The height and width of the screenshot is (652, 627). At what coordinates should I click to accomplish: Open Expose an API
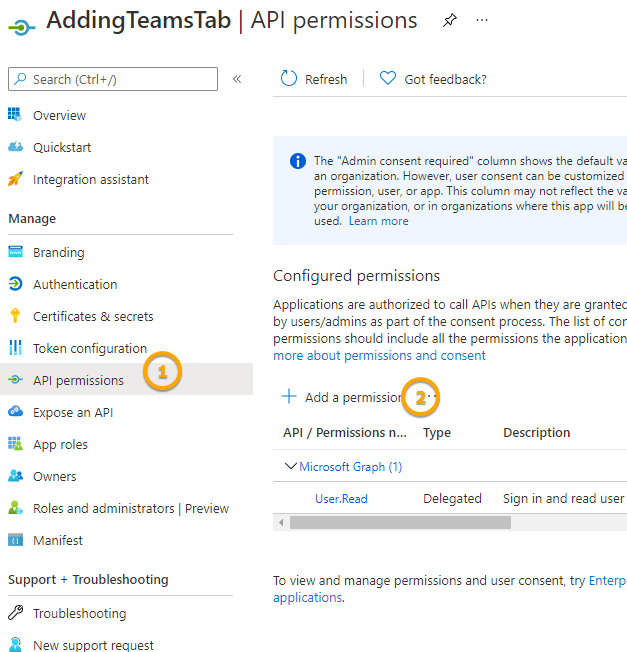coord(73,412)
